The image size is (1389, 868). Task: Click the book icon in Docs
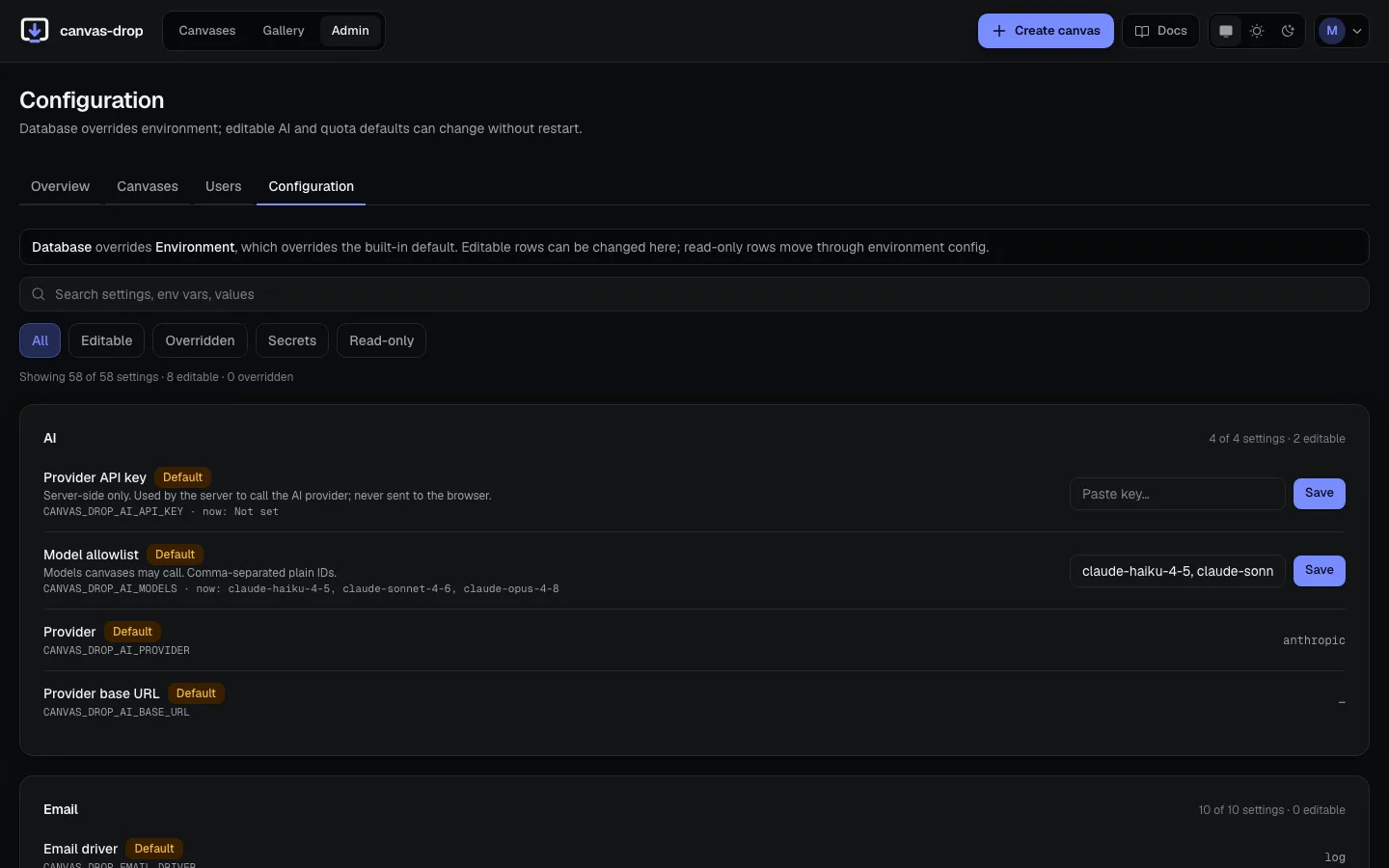(1142, 31)
